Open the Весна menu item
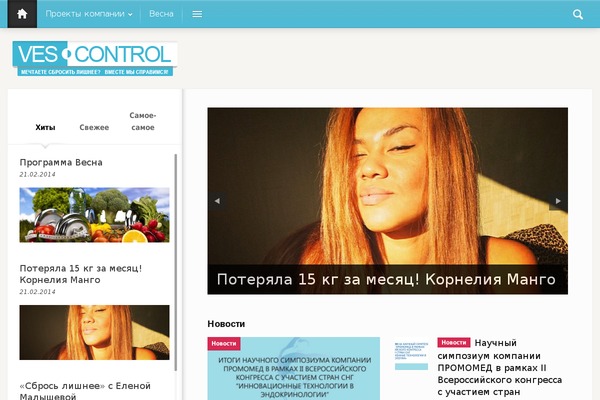Image resolution: width=600 pixels, height=400 pixels. click(161, 14)
